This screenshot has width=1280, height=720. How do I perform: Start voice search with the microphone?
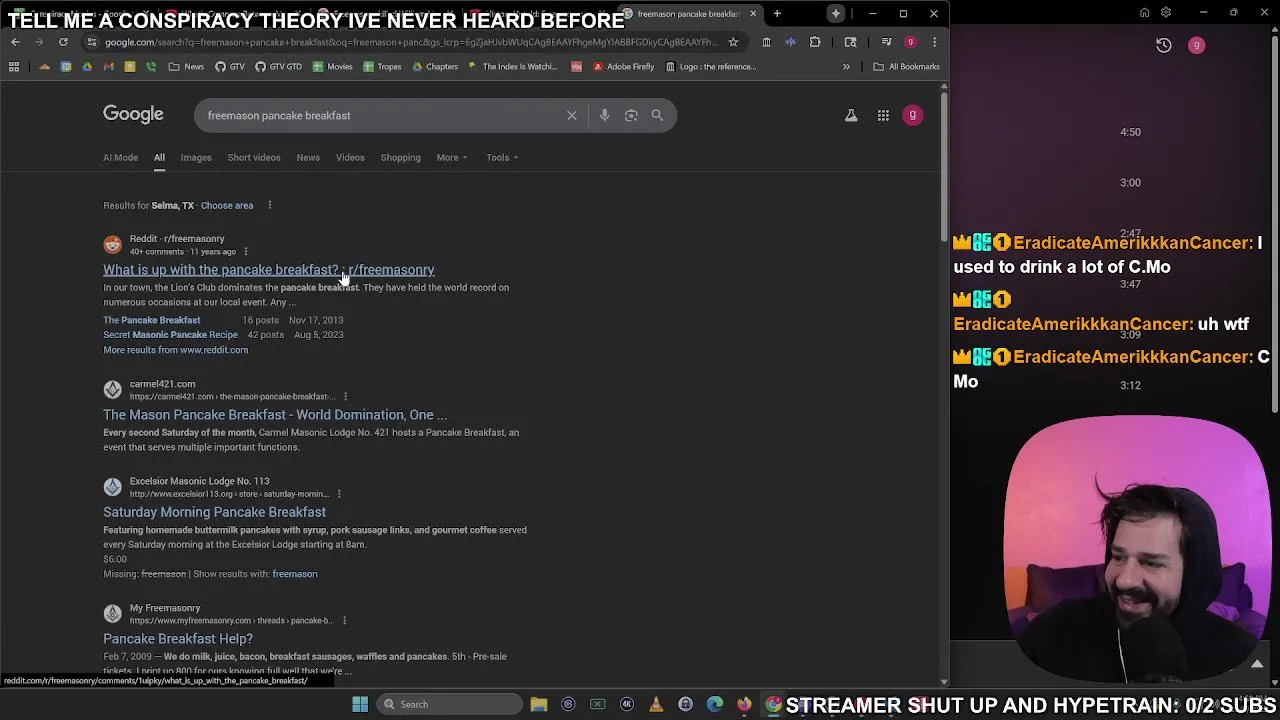[604, 115]
